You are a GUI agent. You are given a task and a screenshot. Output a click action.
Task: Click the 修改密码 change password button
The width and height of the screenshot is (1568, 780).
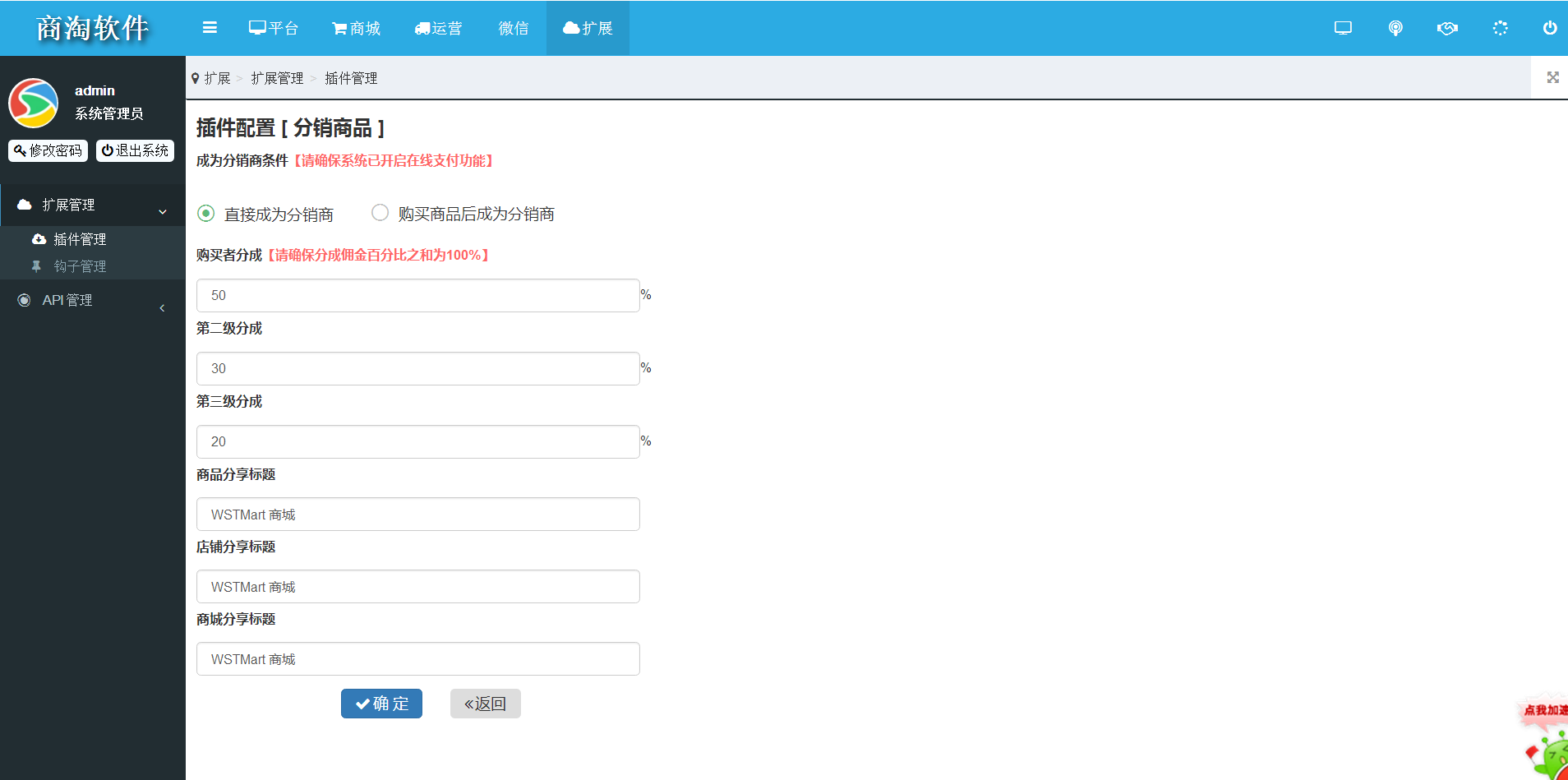click(48, 150)
